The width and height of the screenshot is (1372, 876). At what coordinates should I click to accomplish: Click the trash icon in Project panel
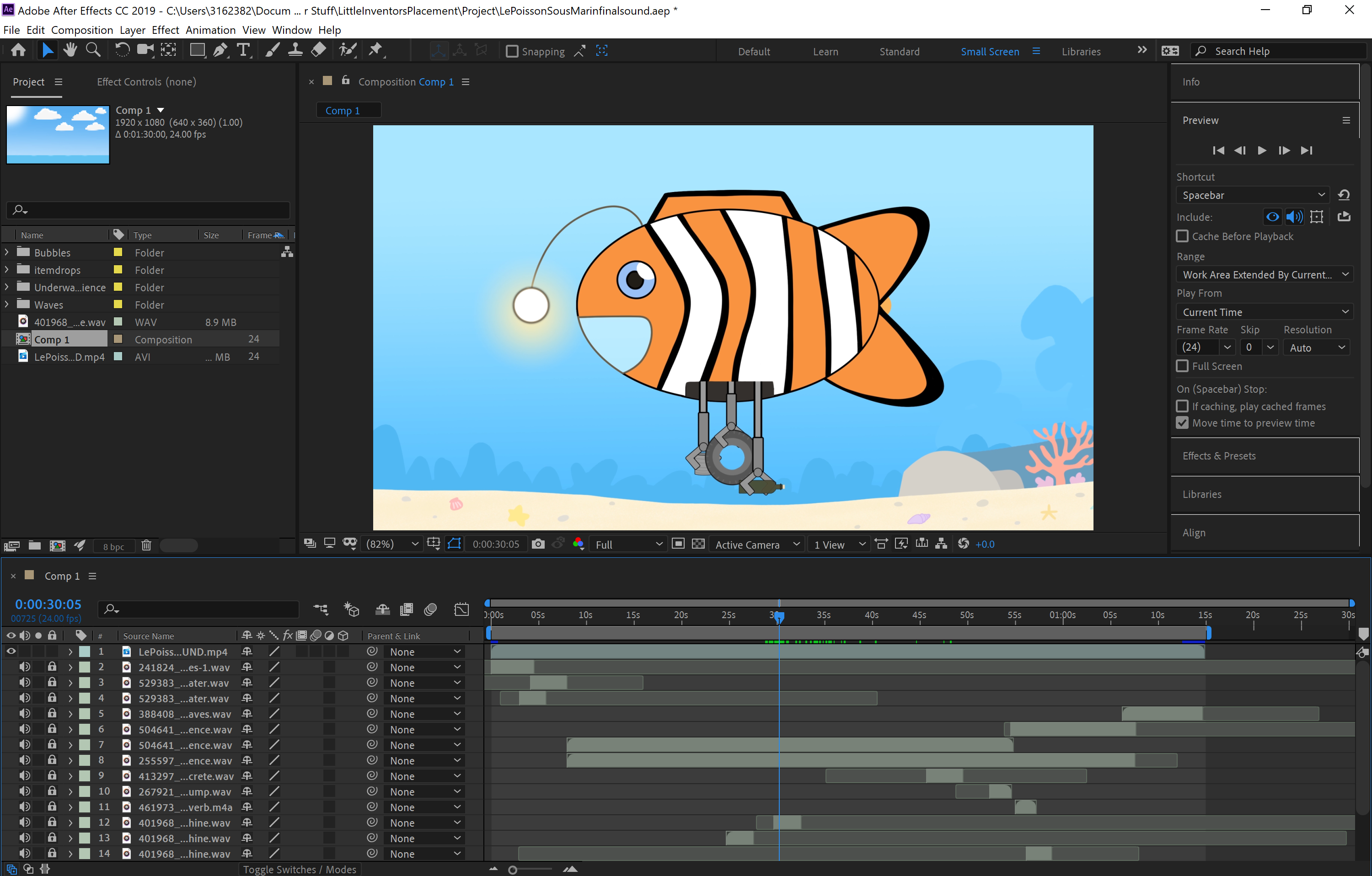pos(146,545)
